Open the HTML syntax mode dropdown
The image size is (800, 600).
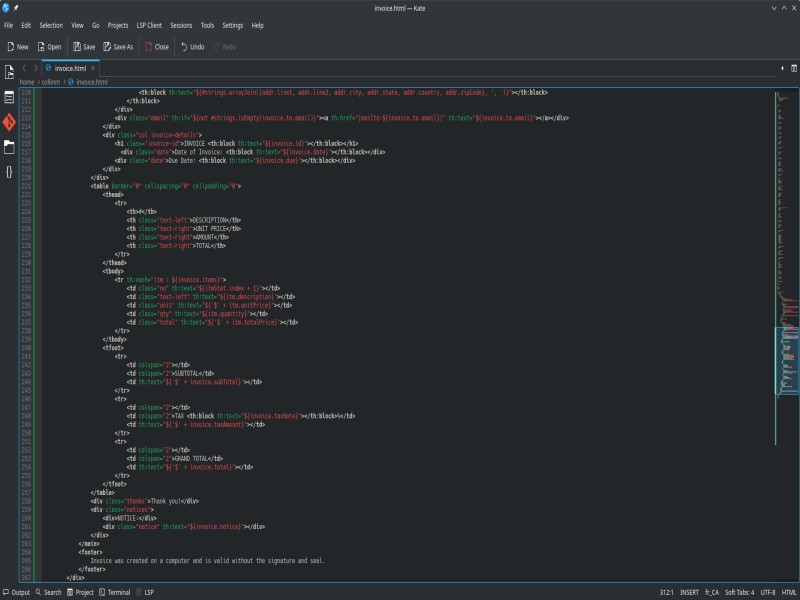(789, 592)
